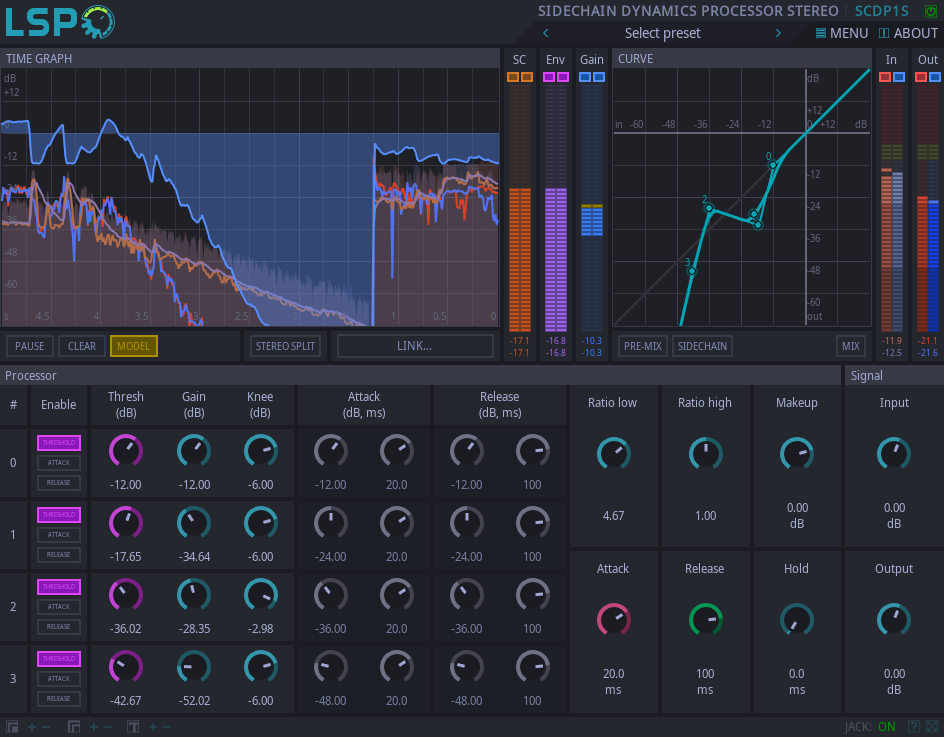
Task: Click the green power bypass icon
Action: click(x=931, y=11)
